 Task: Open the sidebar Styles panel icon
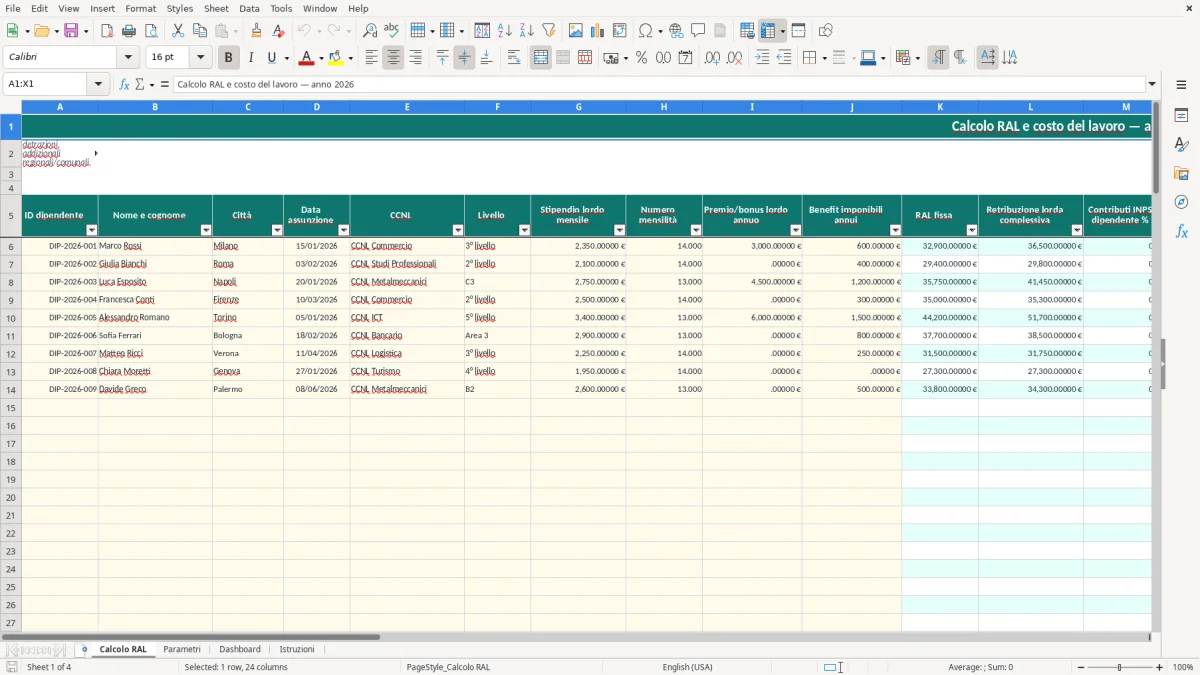[1181, 144]
